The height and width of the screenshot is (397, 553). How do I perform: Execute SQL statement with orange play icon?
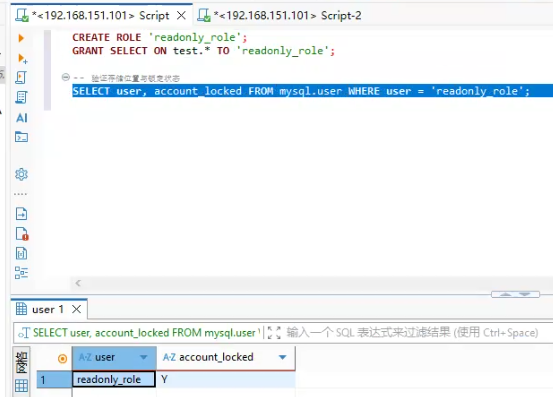tap(21, 38)
